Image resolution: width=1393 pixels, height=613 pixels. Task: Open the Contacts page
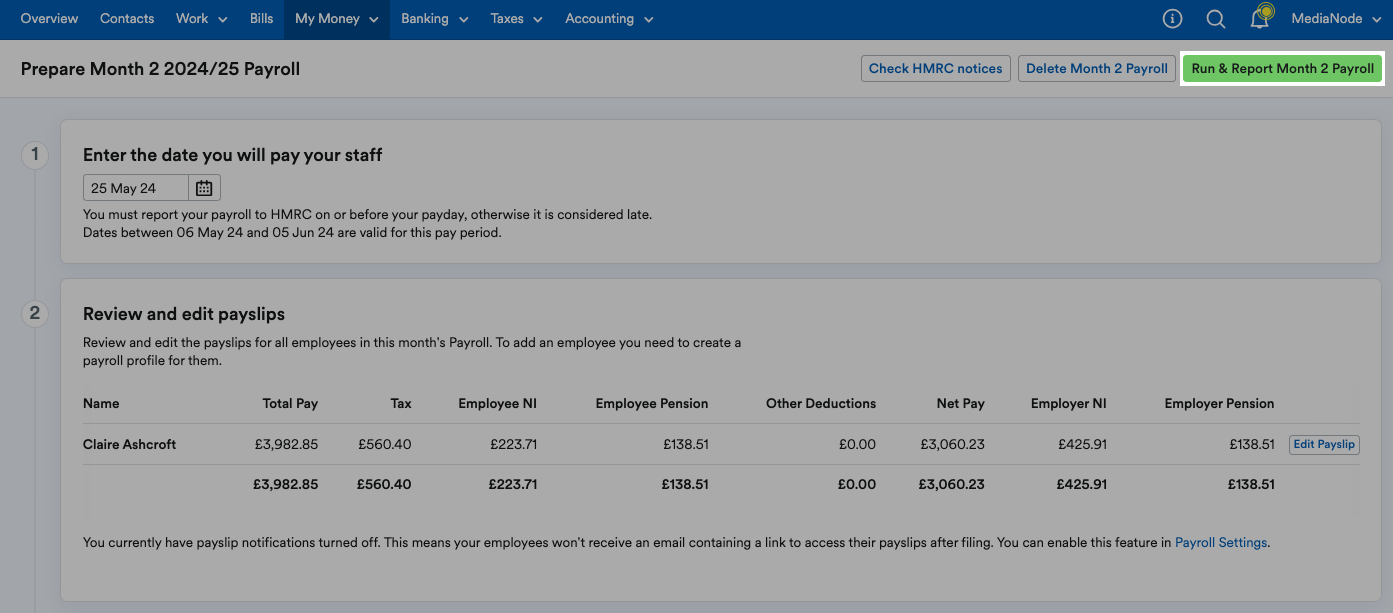(x=127, y=19)
